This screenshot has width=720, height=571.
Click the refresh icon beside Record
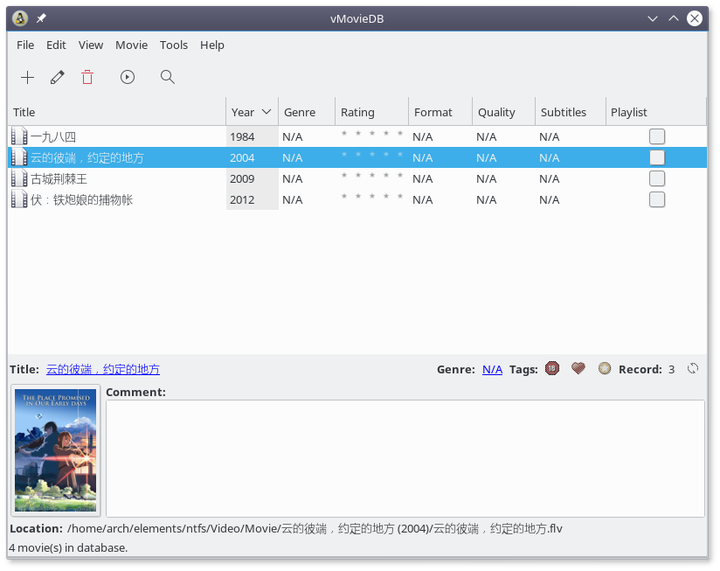[x=693, y=369]
